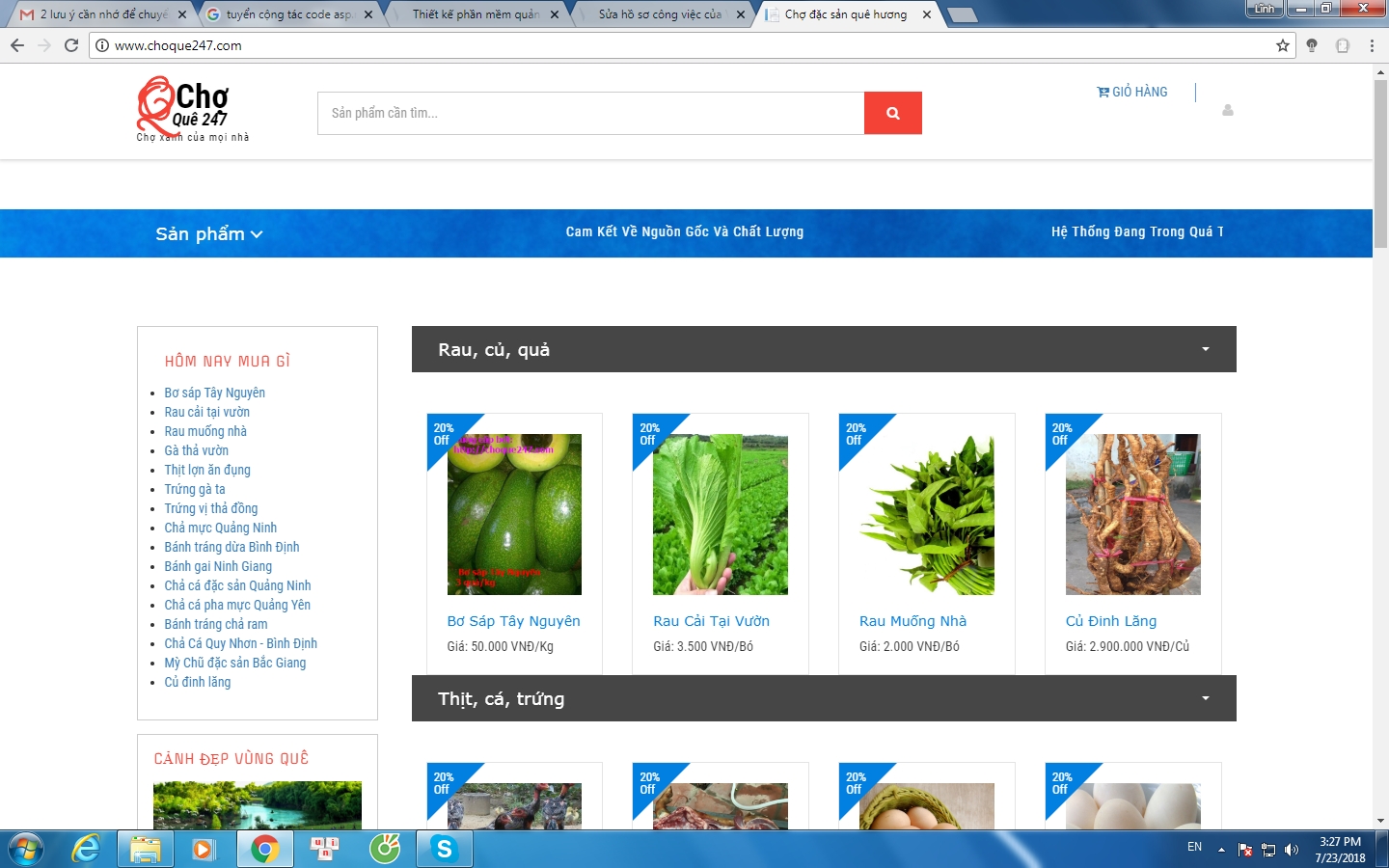Open the shopping cart icon

pyautogui.click(x=1103, y=92)
